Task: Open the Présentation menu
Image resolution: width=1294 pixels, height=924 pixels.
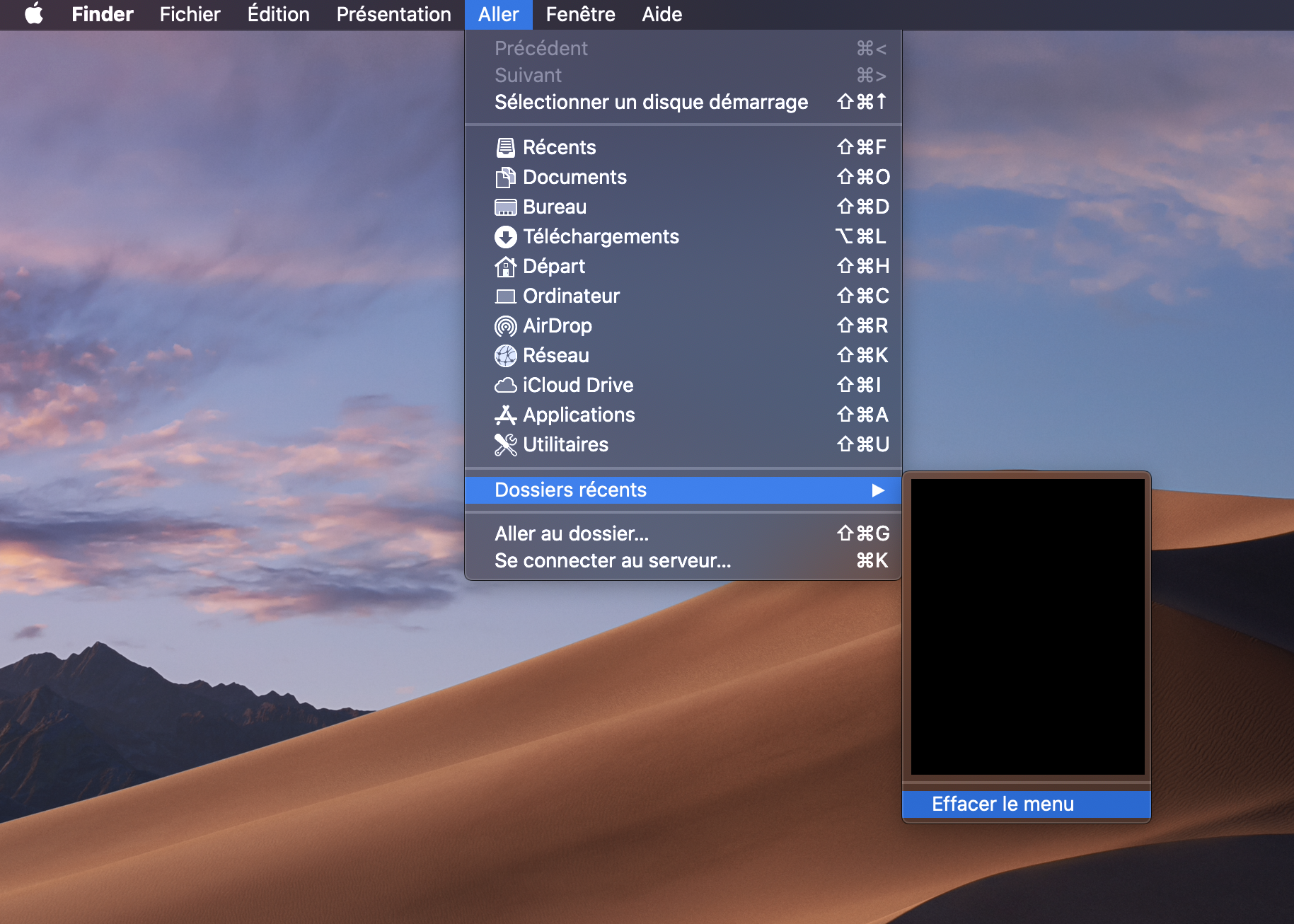Action: [x=393, y=14]
